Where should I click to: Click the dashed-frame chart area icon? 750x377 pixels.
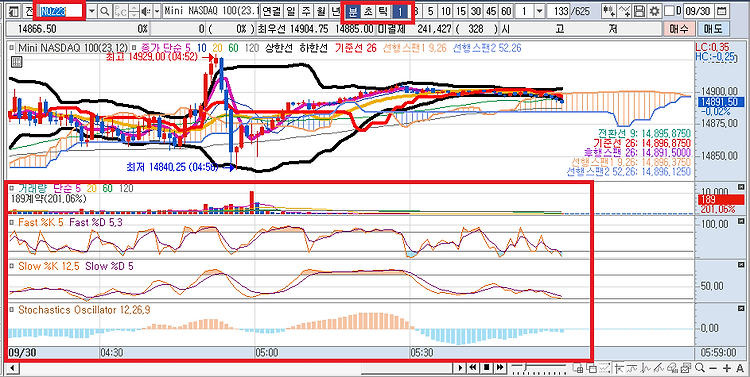pyautogui.click(x=605, y=367)
